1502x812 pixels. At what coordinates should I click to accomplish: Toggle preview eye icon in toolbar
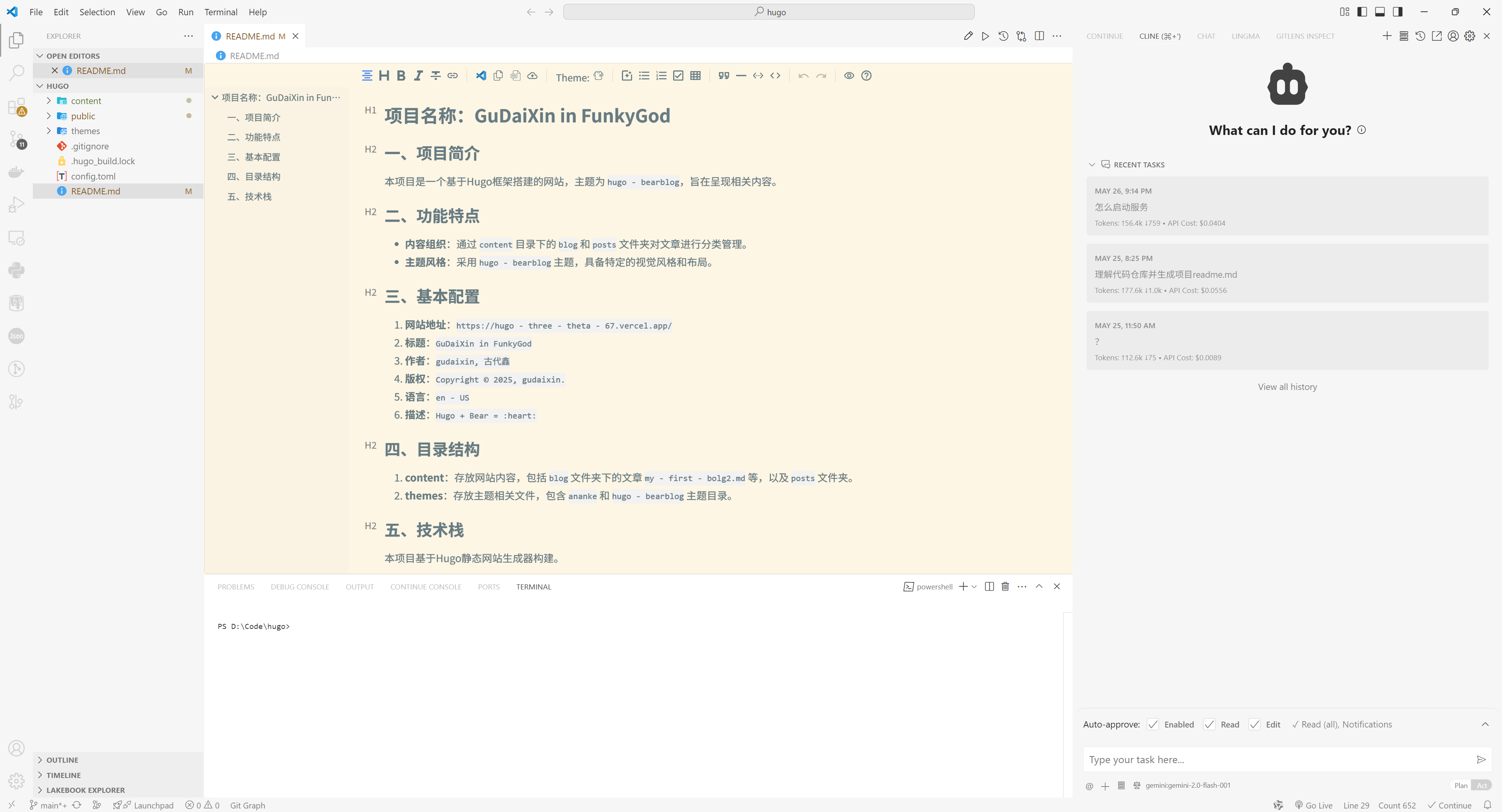(x=849, y=76)
